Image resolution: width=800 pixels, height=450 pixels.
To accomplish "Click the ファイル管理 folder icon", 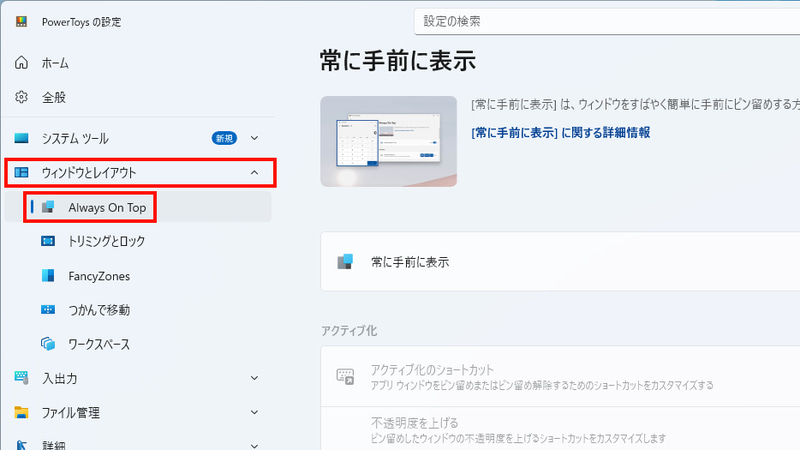I will point(21,412).
